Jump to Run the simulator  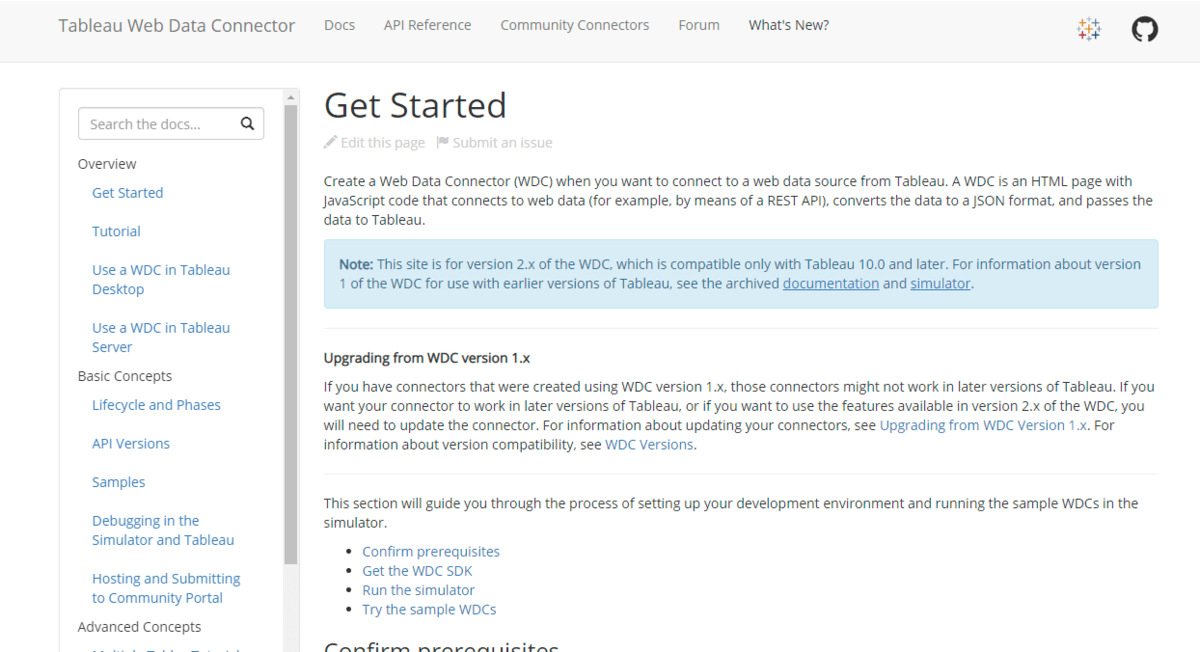click(x=418, y=590)
